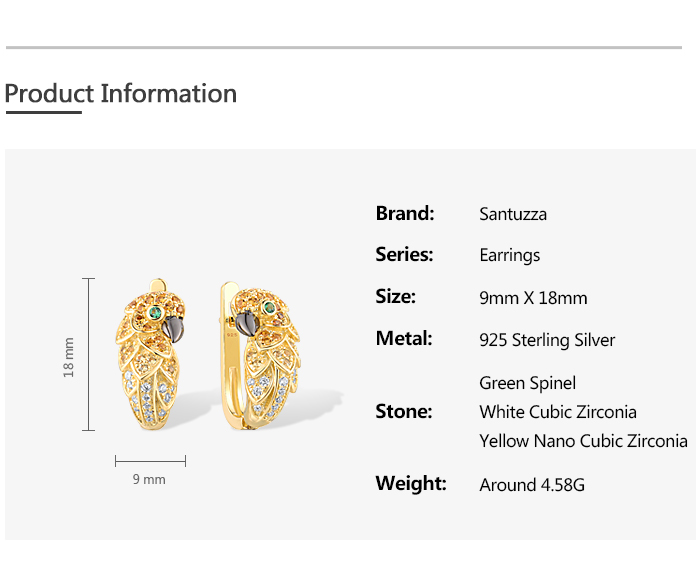The width and height of the screenshot is (700, 588).
Task: Click the Series: label
Action: (404, 255)
